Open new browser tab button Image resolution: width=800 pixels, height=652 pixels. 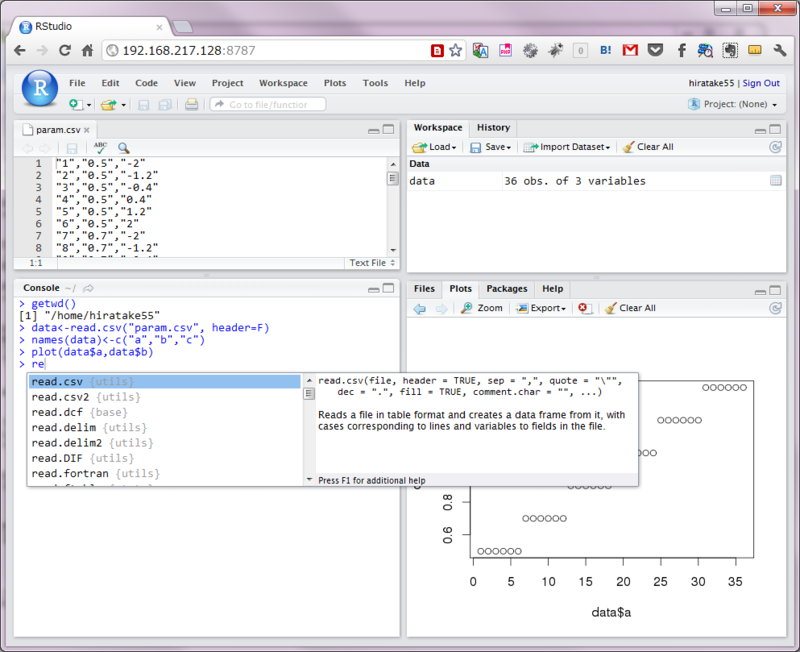182,27
